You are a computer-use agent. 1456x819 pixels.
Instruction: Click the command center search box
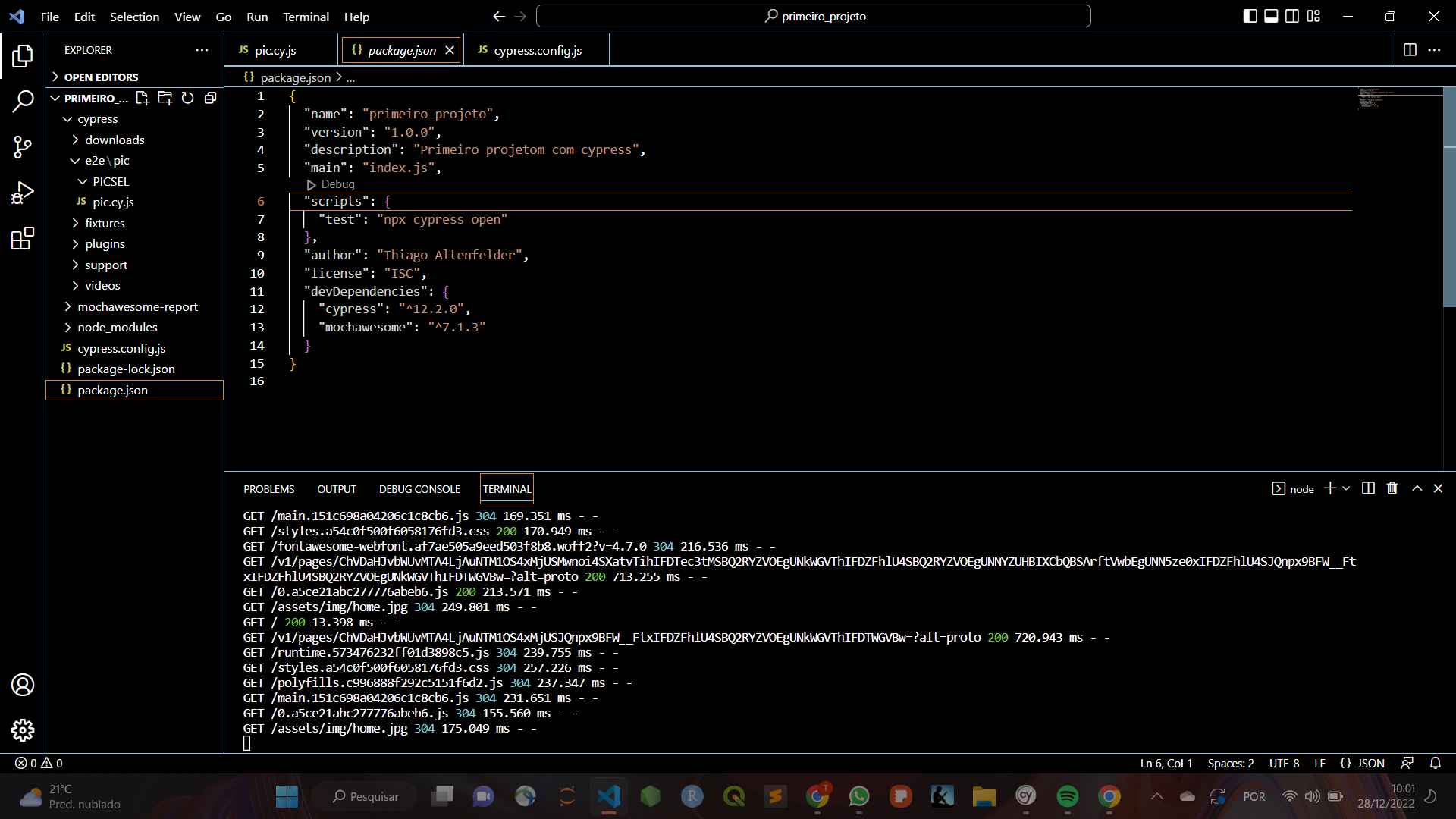pos(813,16)
